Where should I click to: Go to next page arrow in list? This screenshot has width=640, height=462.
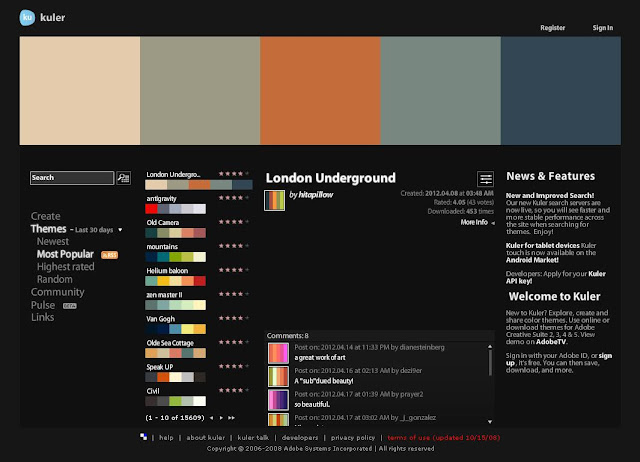pyautogui.click(x=221, y=418)
